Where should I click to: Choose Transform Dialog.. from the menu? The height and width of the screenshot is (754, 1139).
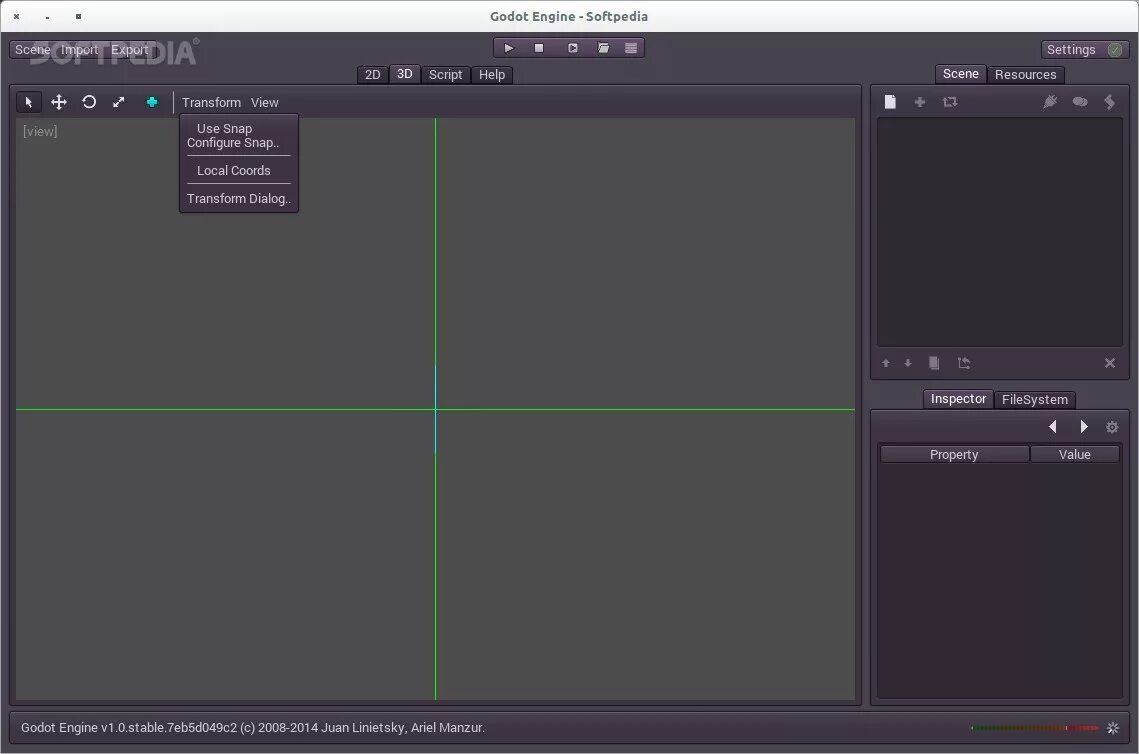click(x=238, y=198)
